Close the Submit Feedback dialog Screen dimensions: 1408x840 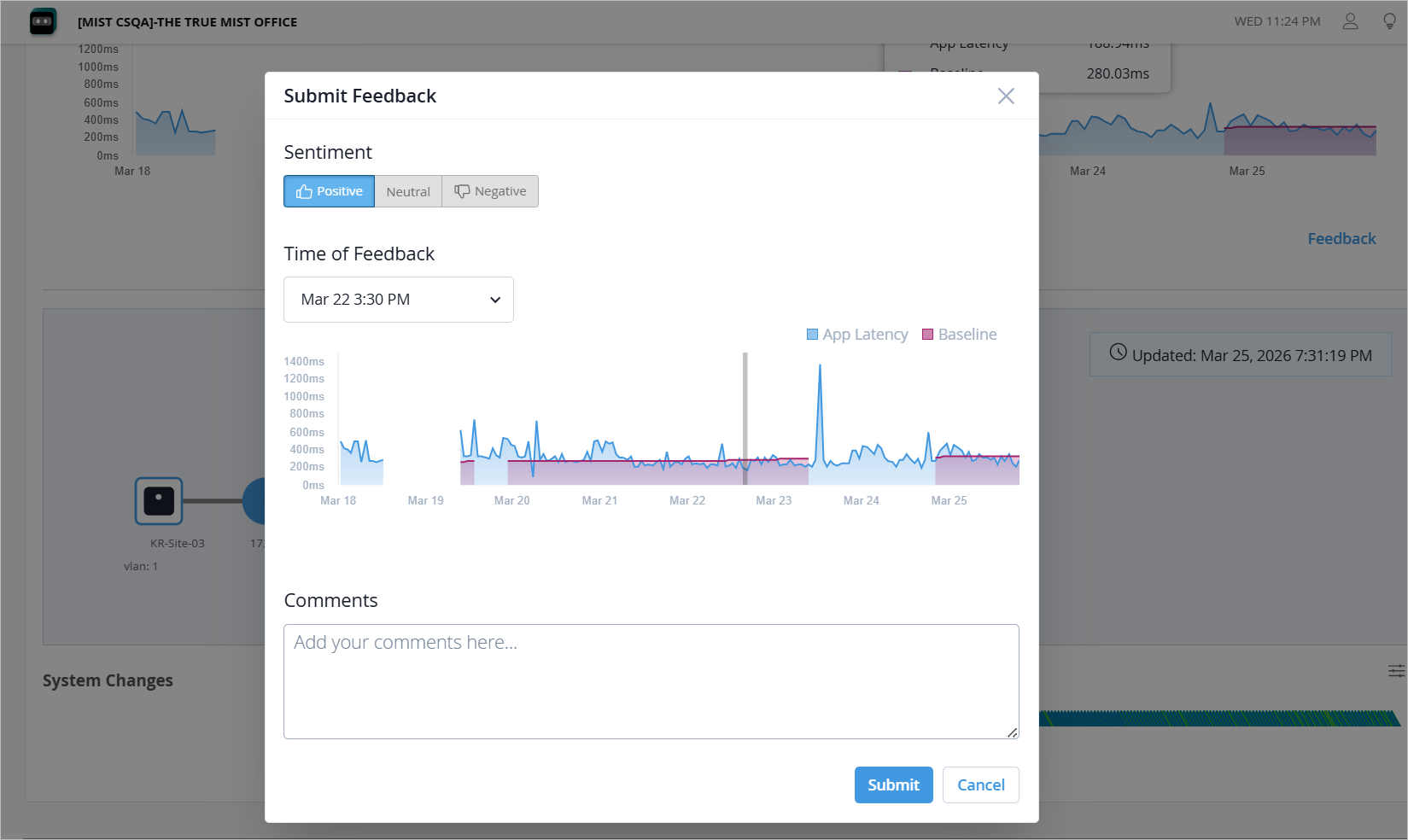(1006, 96)
